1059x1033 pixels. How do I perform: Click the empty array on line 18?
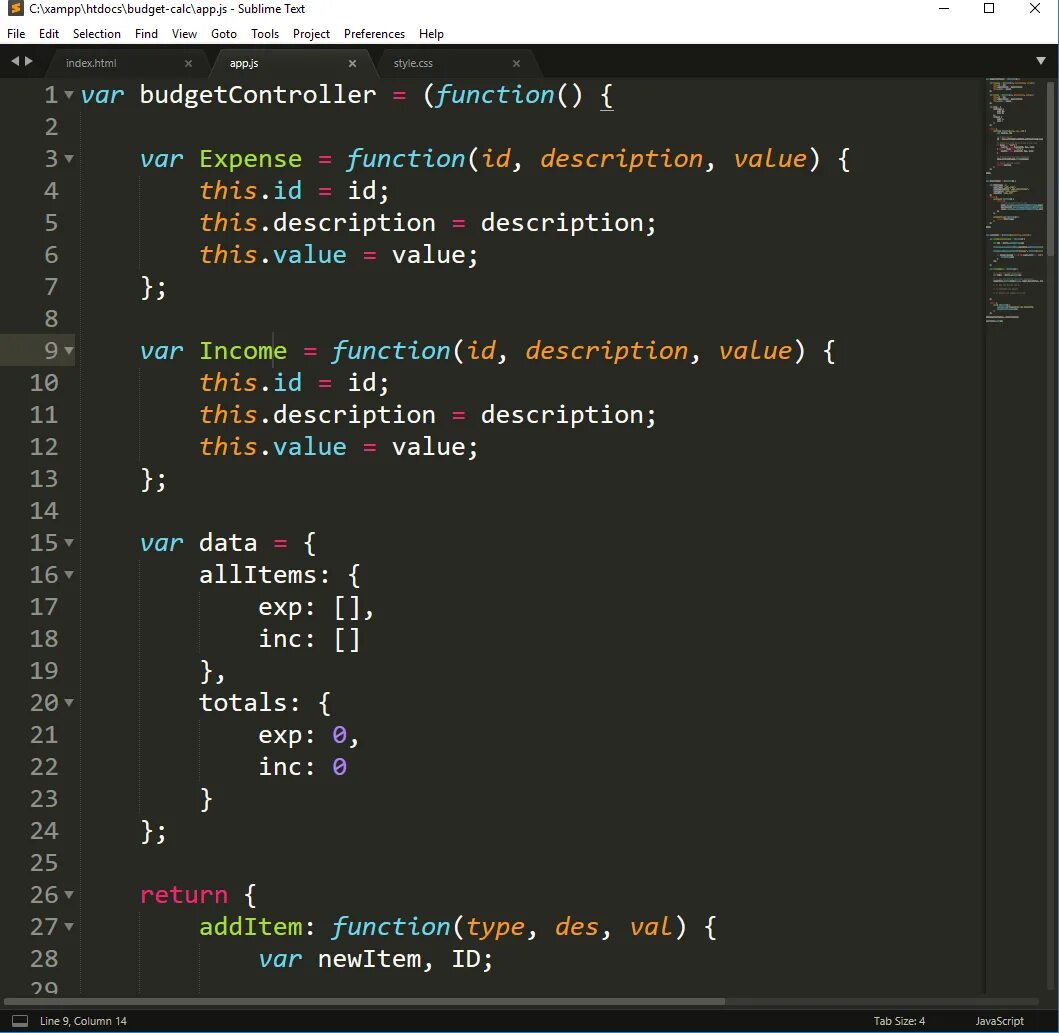click(x=346, y=639)
